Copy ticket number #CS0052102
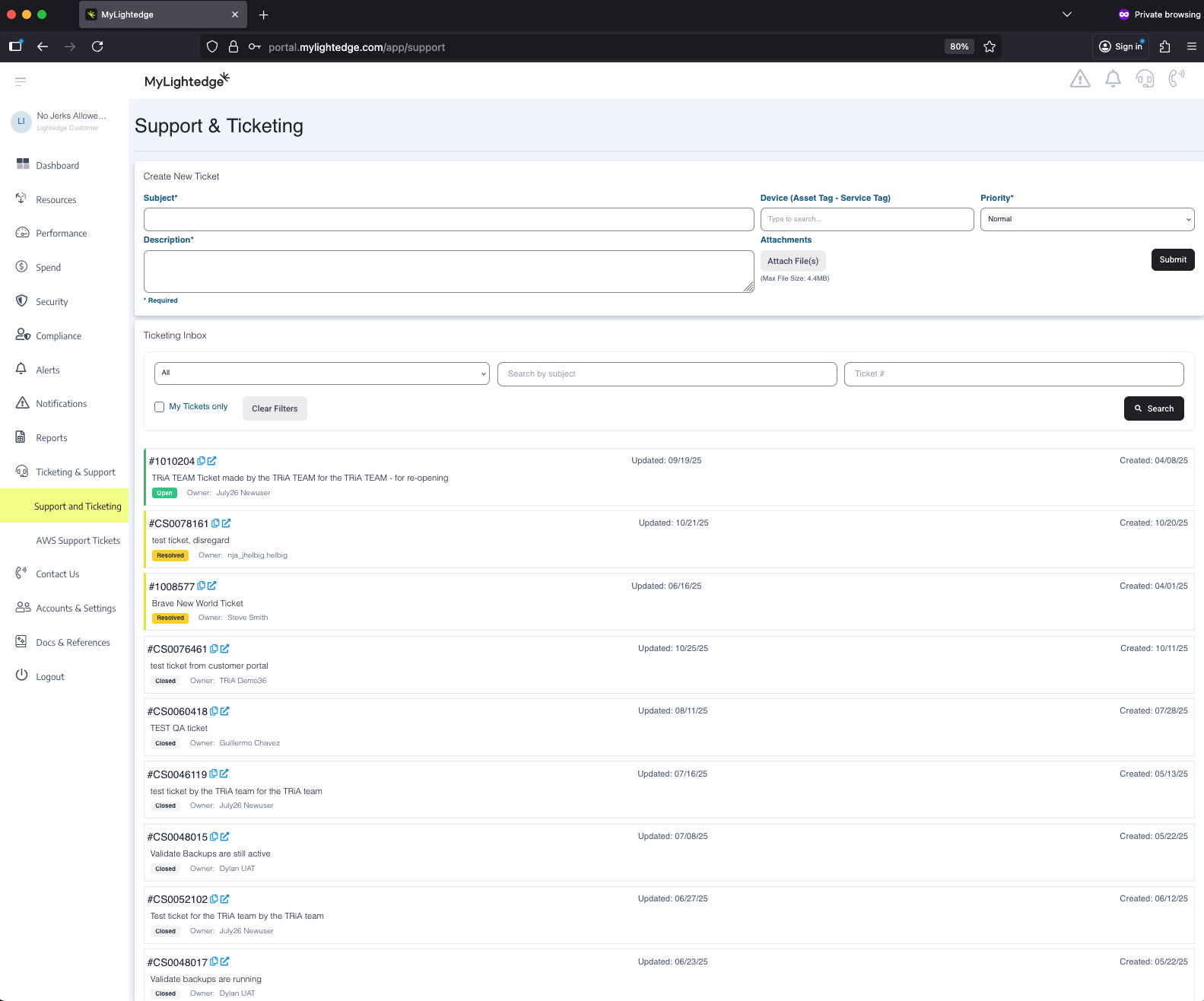Screen dimensions: 1204x1001 [214, 899]
